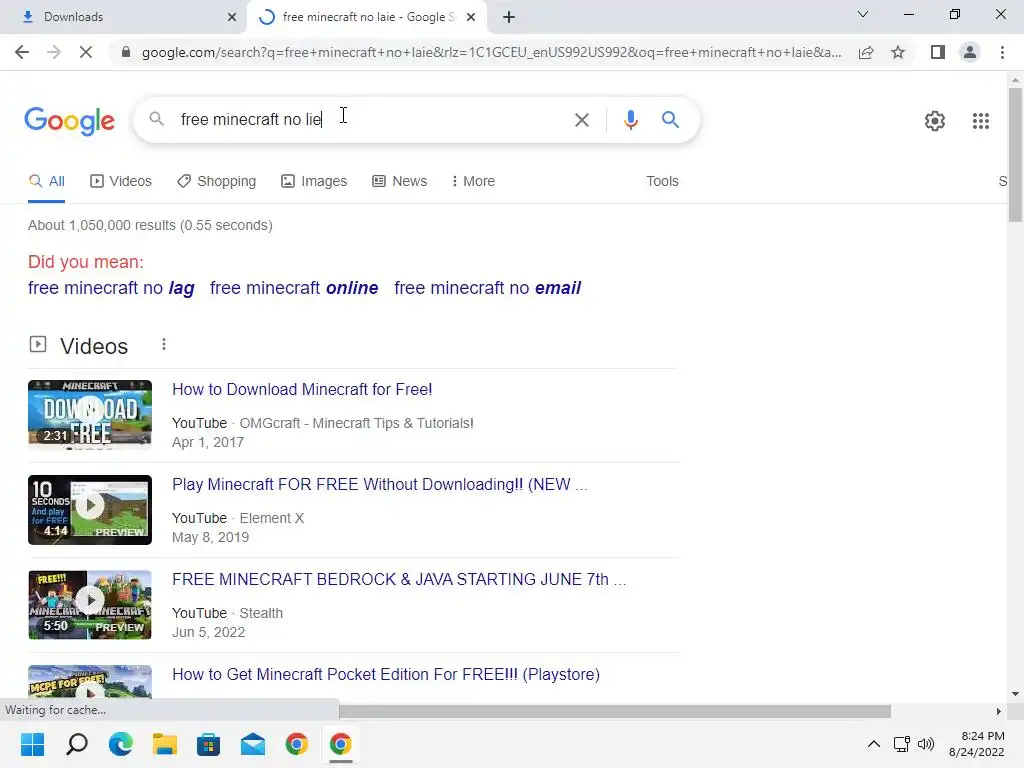
Task: Open network status tray icon
Action: (x=902, y=744)
